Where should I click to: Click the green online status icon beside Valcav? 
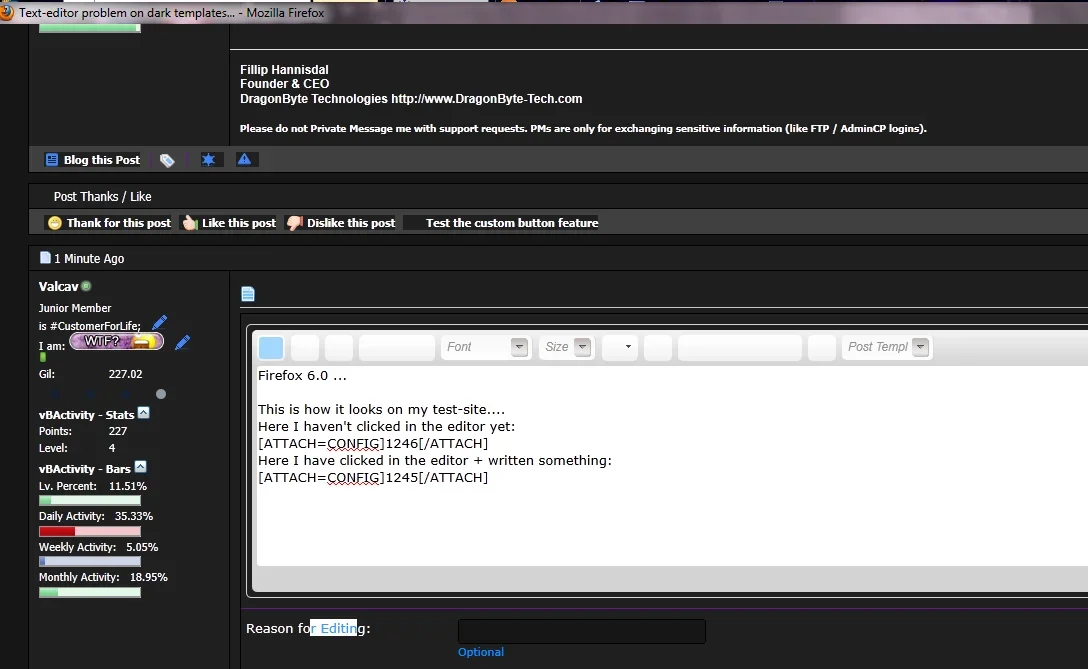click(86, 286)
